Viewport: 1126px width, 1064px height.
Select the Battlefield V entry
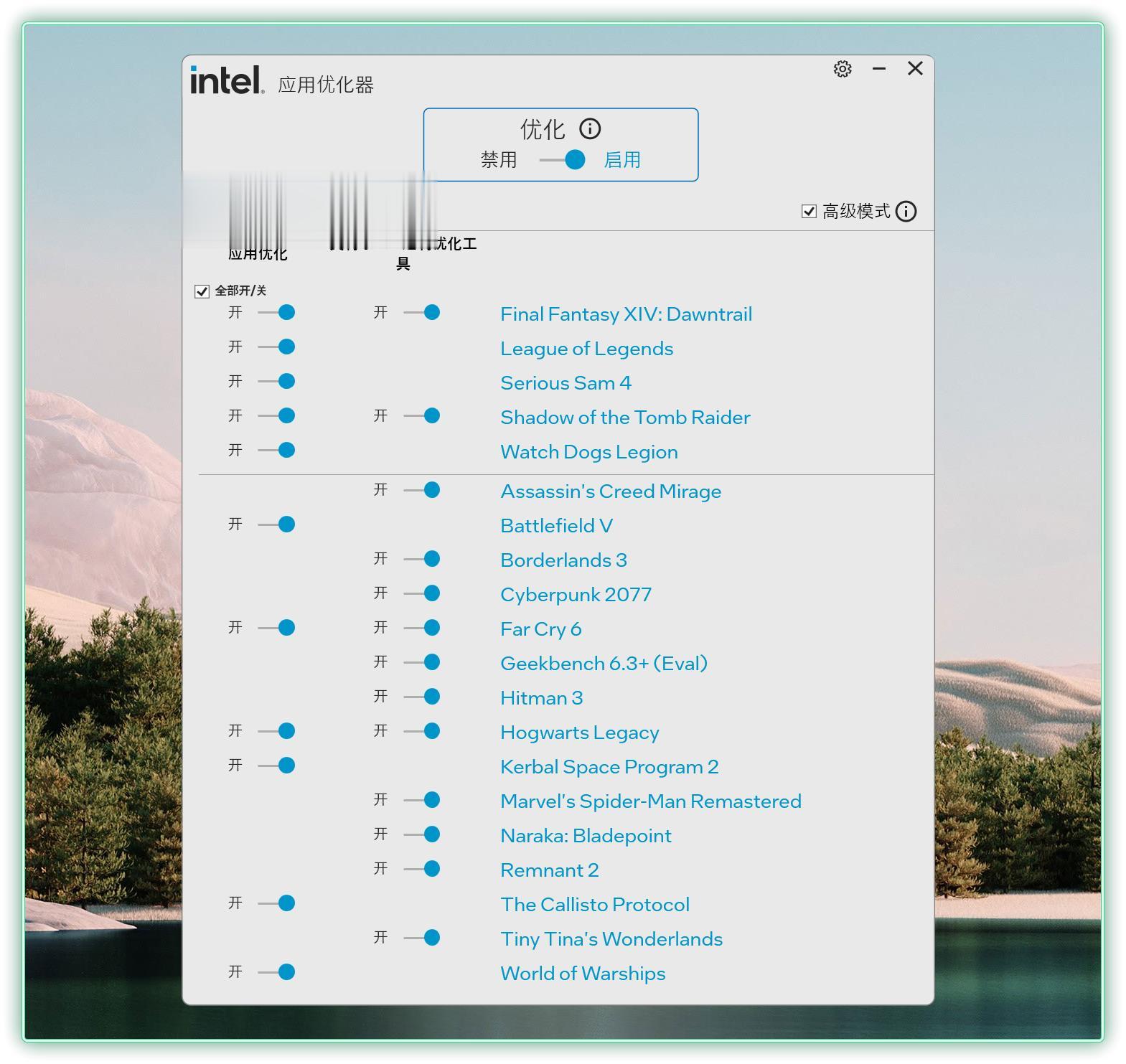point(557,526)
